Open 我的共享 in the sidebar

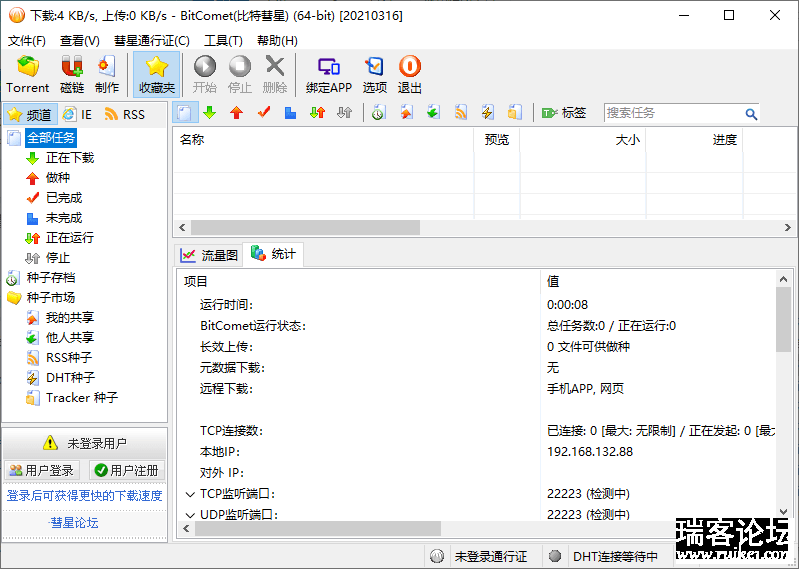tap(70, 318)
